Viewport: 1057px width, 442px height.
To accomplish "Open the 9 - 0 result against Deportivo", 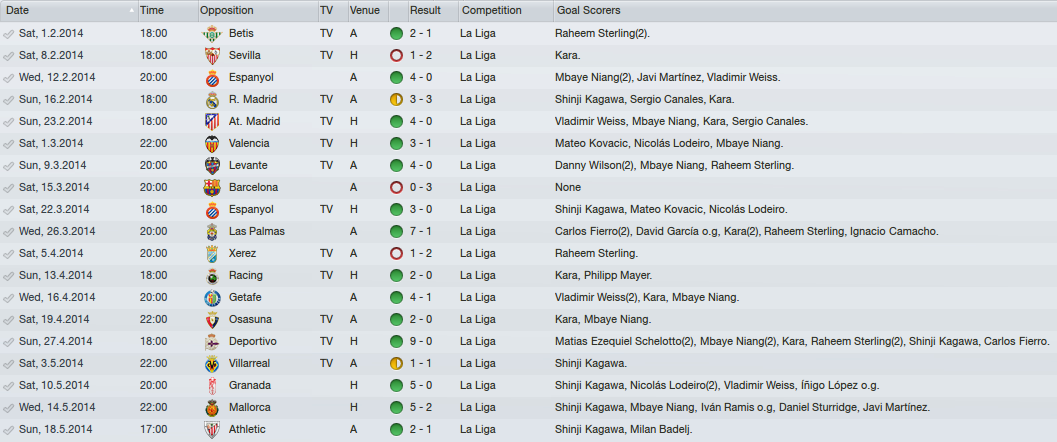I will (421, 342).
